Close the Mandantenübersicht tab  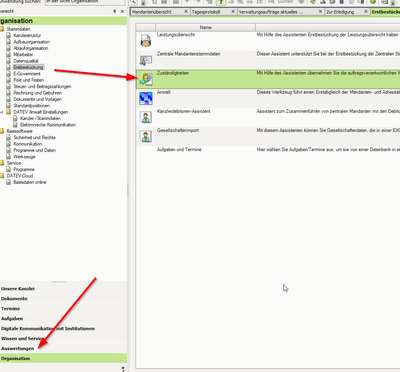coord(186,12)
